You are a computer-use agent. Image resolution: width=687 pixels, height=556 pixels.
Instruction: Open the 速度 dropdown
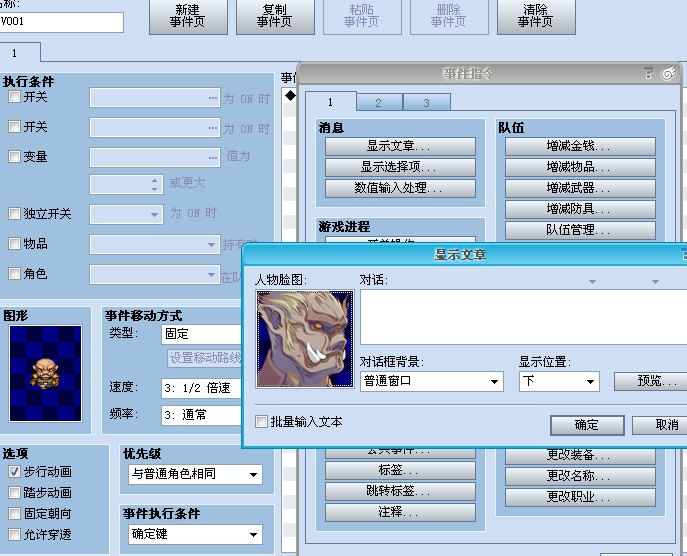pos(202,388)
